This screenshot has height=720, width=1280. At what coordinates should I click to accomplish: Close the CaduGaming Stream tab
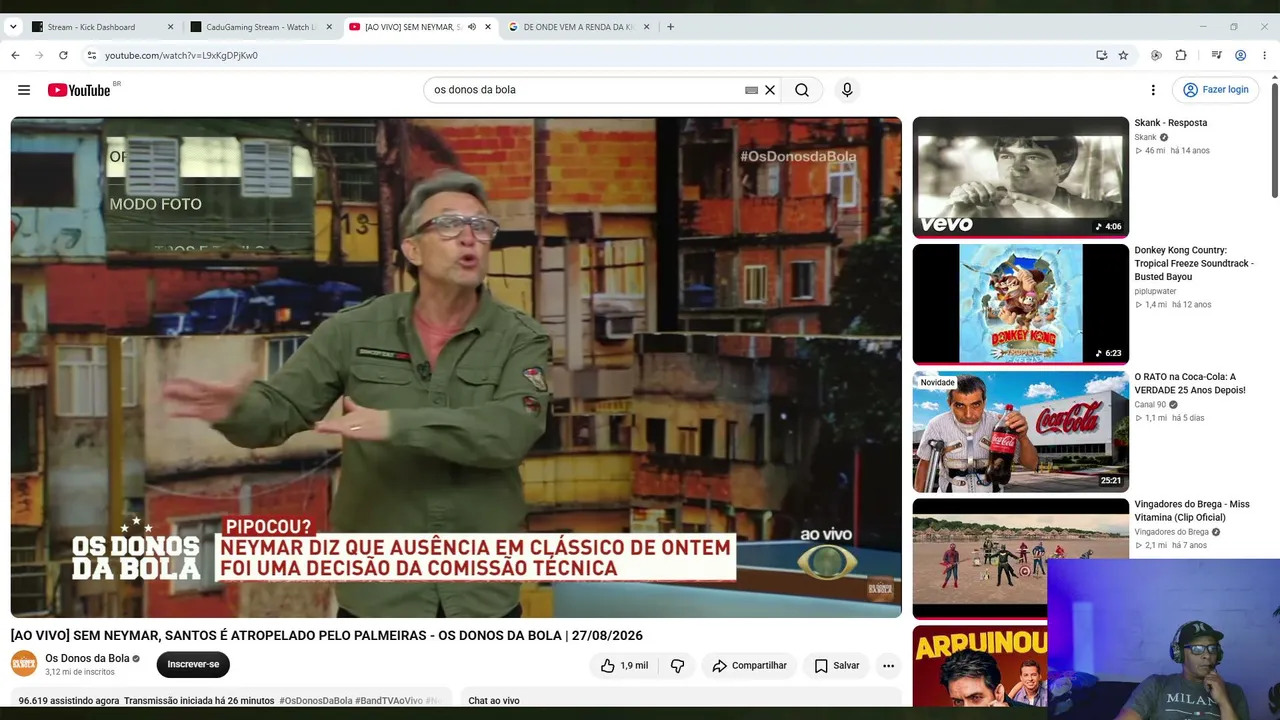pyautogui.click(x=328, y=27)
